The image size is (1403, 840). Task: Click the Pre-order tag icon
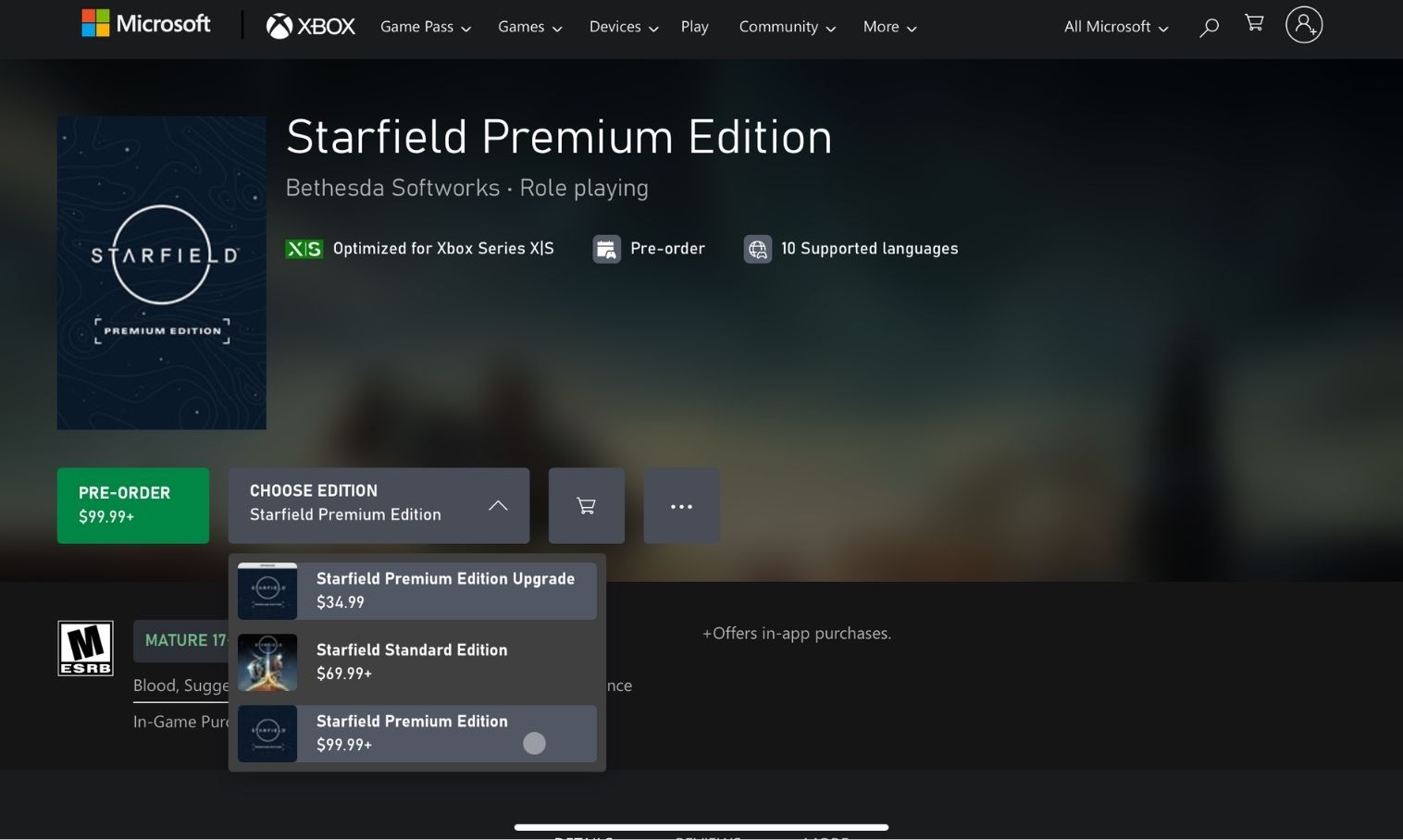click(607, 248)
